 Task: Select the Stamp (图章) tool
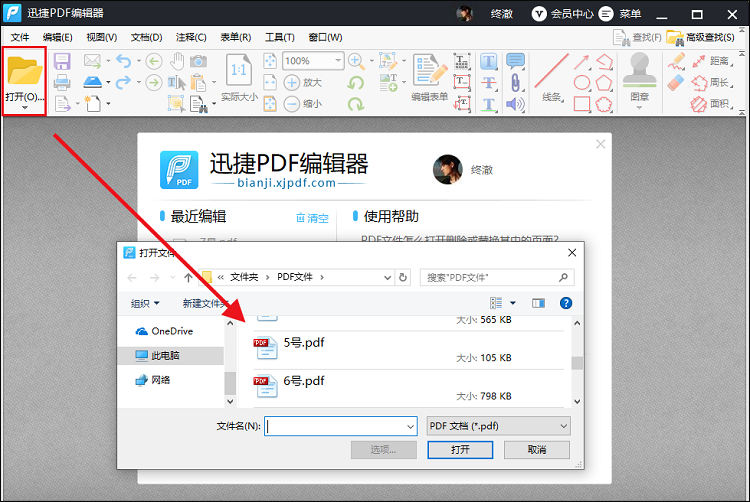point(640,76)
